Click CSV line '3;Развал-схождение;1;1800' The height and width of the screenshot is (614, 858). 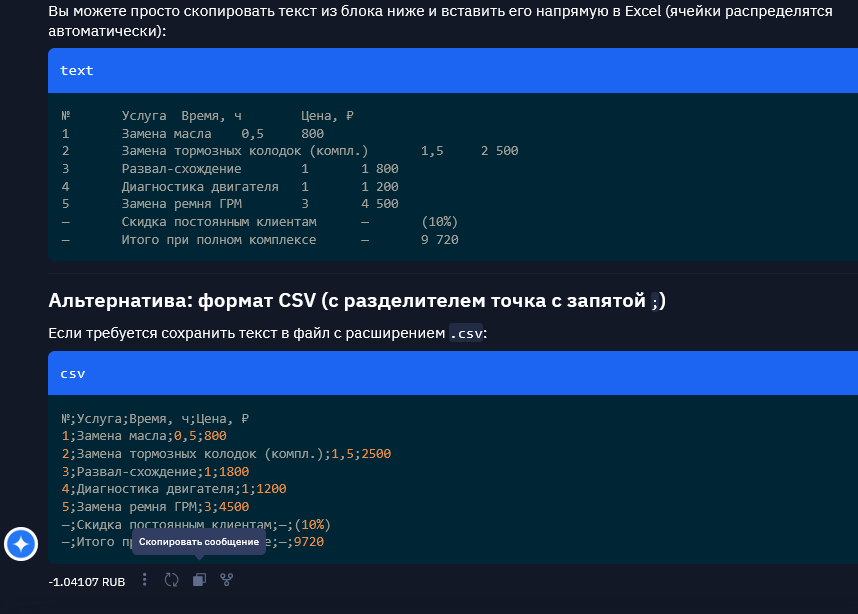point(155,472)
